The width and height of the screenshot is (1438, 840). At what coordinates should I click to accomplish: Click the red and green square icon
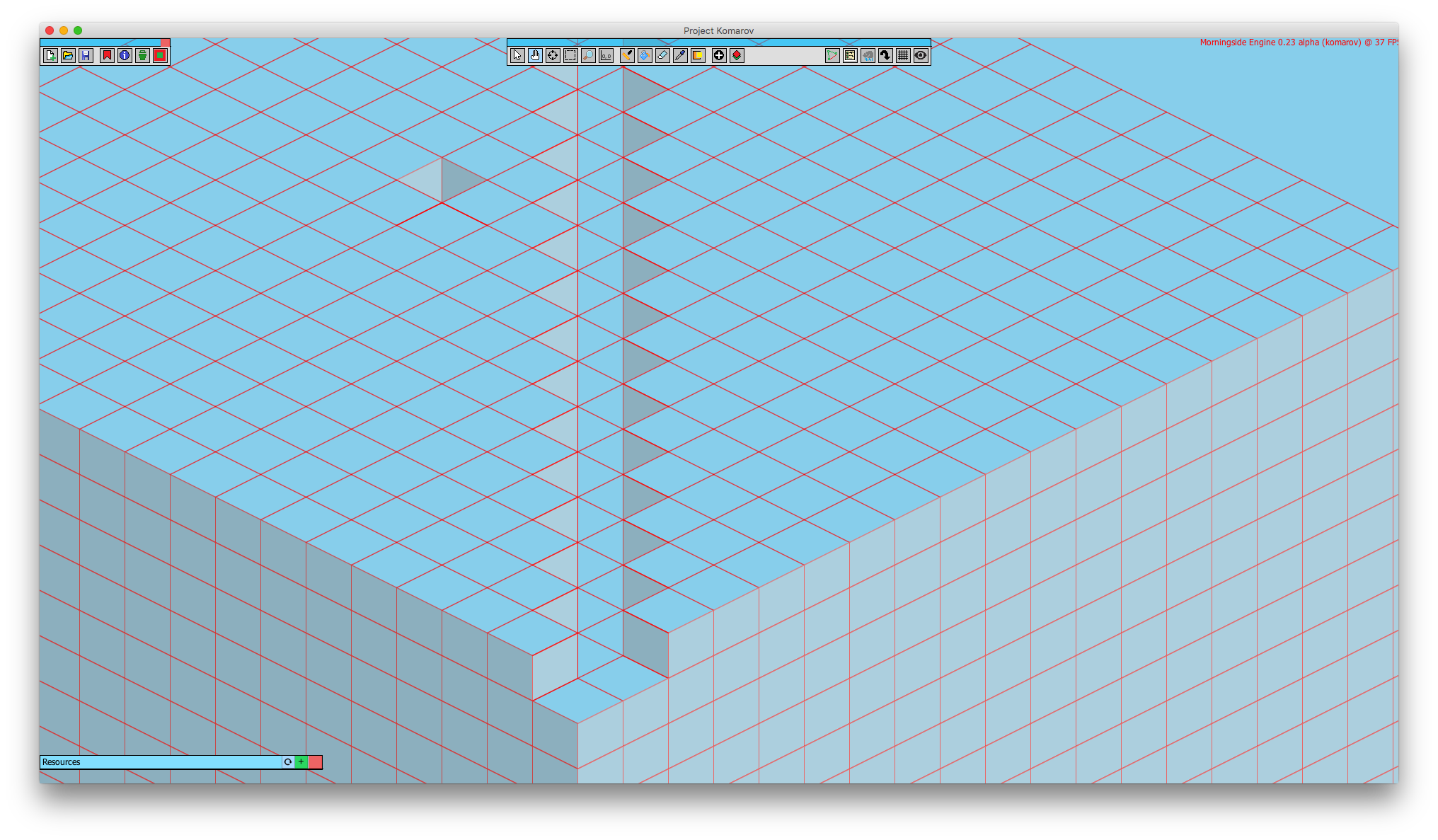click(160, 56)
